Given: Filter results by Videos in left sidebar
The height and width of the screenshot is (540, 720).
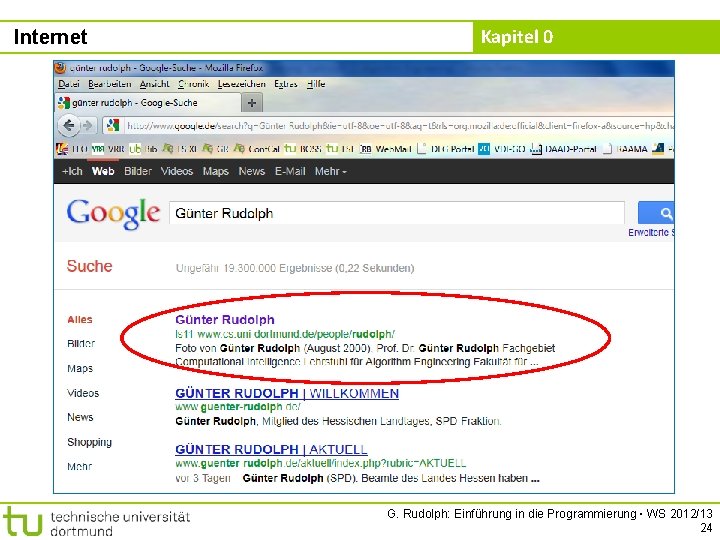Looking at the screenshot, I should [x=83, y=393].
